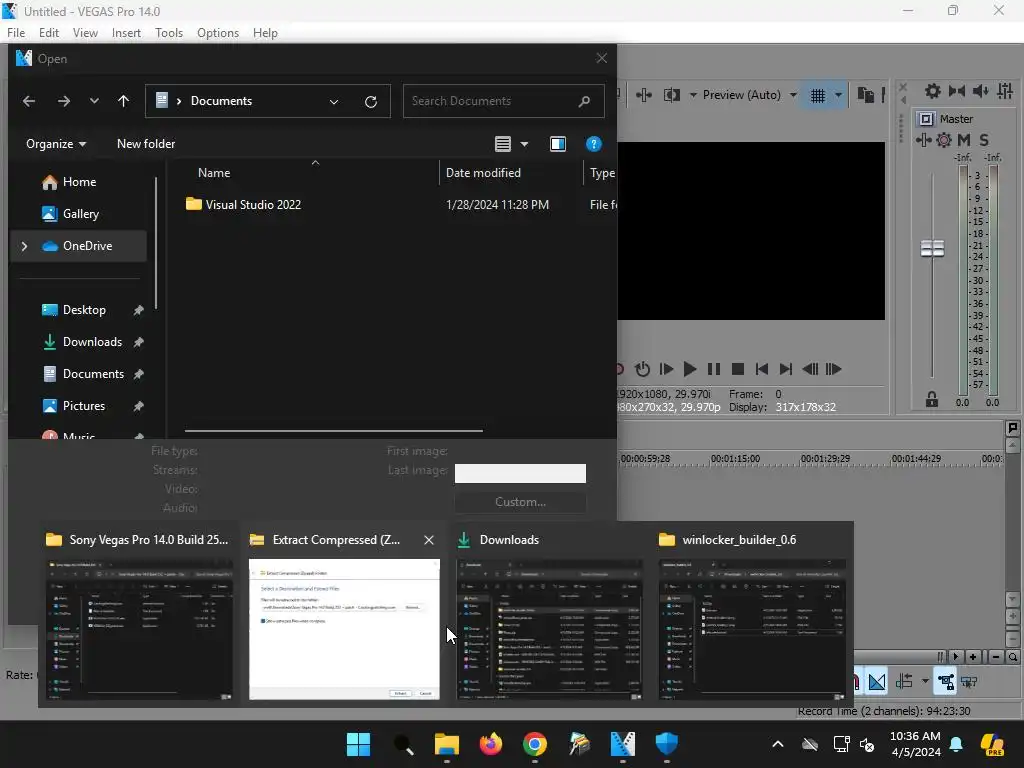This screenshot has width=1024, height=768.
Task: Click Downmix Output icon in Master Bus
Action: pyautogui.click(x=957, y=91)
